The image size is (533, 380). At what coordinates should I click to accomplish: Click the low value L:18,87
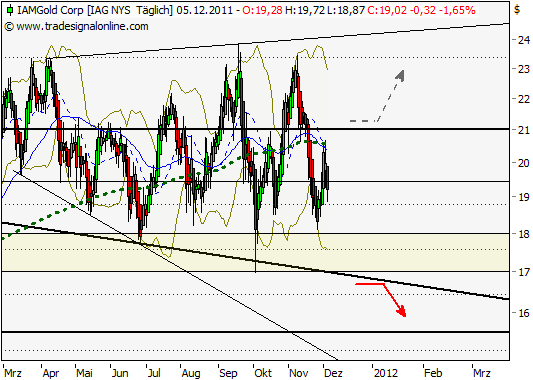(x=346, y=11)
